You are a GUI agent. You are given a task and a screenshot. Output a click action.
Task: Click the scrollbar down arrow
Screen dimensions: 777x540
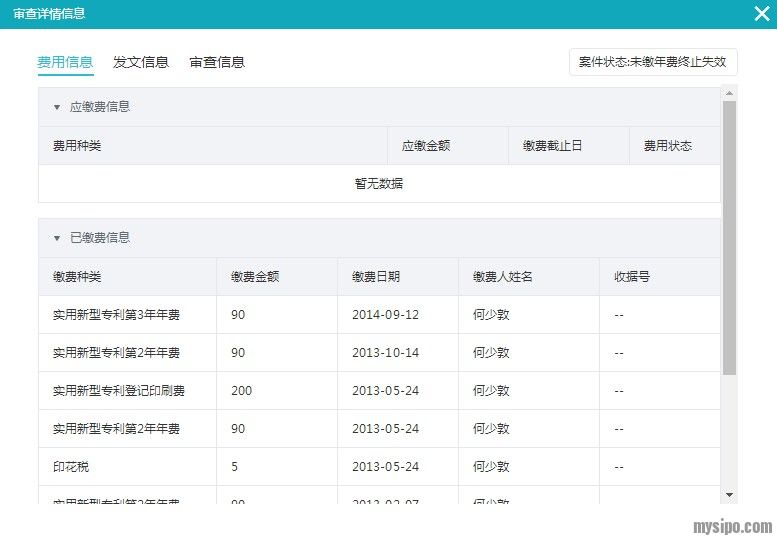pyautogui.click(x=729, y=494)
